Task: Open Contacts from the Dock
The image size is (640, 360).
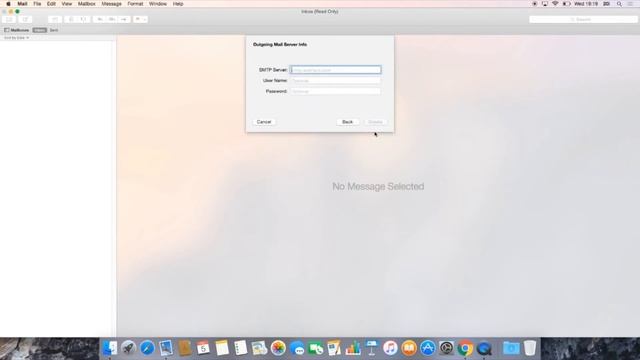Action: [184, 348]
